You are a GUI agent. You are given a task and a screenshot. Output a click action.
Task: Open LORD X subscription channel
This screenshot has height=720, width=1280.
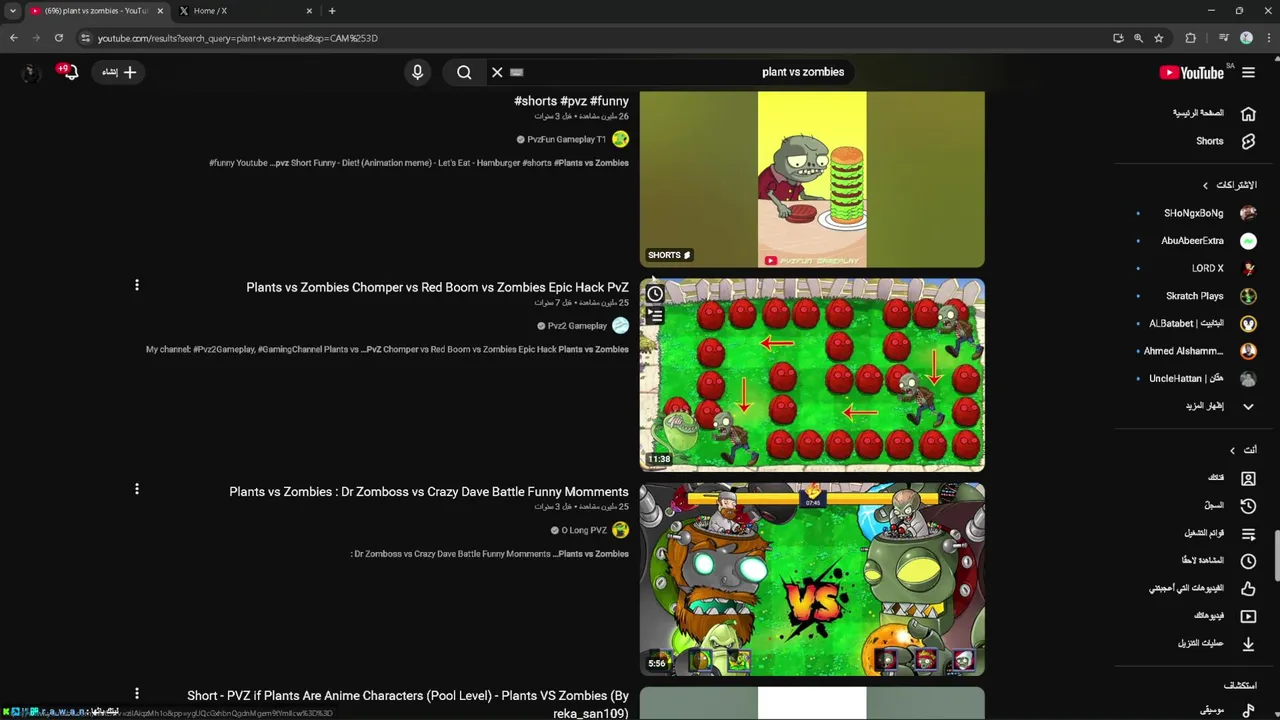coord(1197,268)
